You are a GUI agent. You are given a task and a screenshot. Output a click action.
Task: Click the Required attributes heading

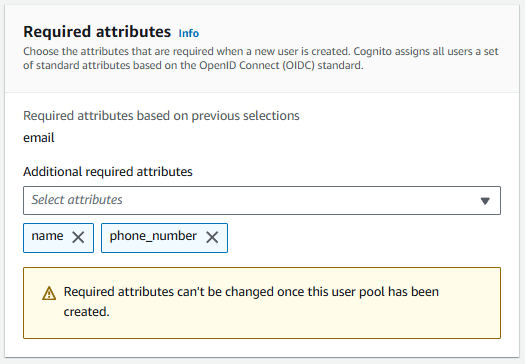tap(97, 32)
